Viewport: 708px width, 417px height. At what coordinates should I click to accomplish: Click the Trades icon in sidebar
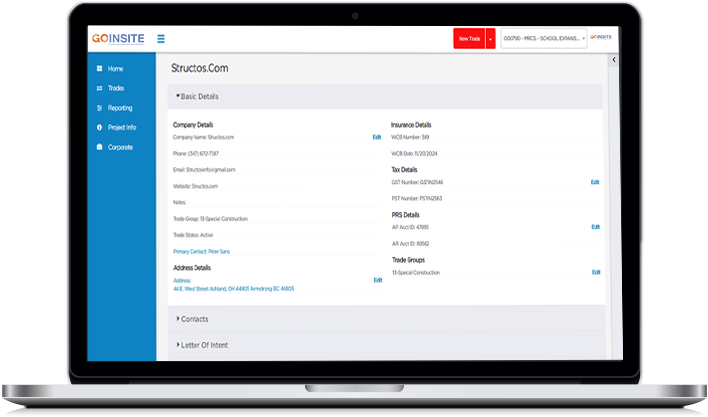click(x=99, y=88)
